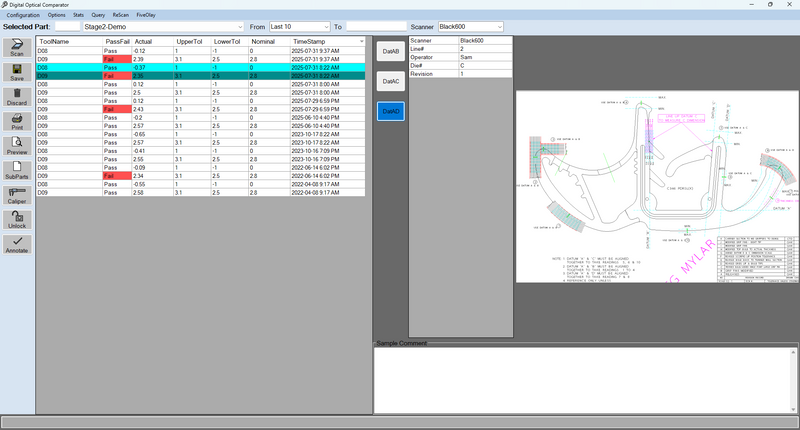Toggle the DatAC datum button
This screenshot has width=800, height=430.
[x=390, y=81]
